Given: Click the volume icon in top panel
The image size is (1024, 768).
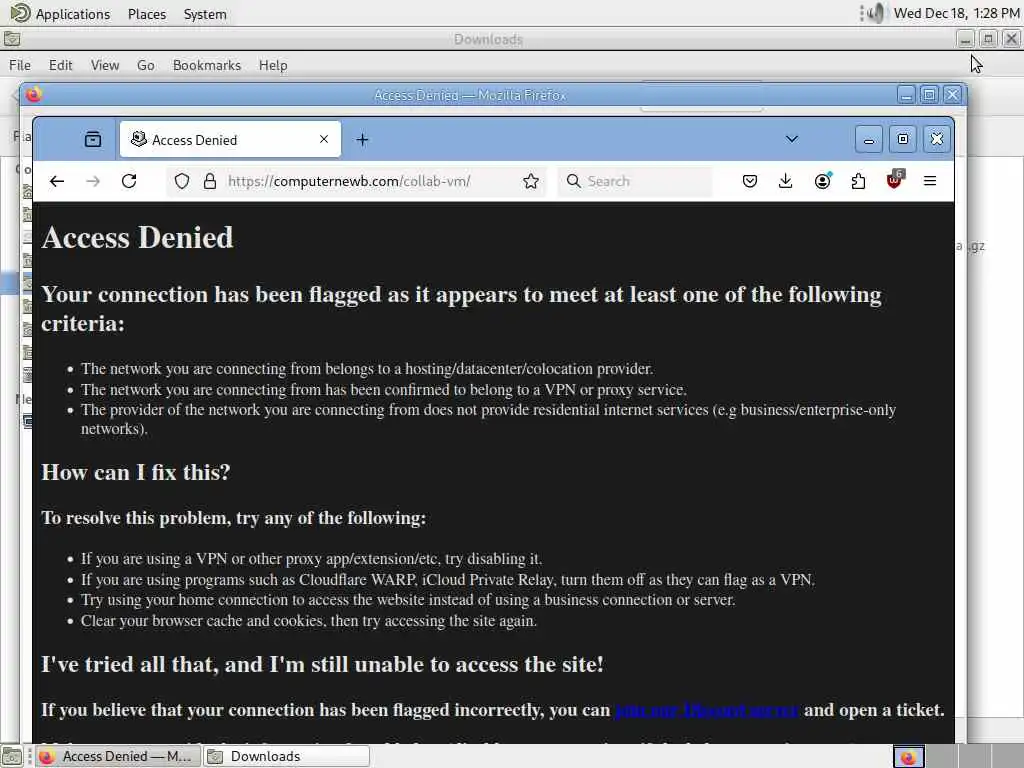Looking at the screenshot, I should pyautogui.click(x=874, y=13).
